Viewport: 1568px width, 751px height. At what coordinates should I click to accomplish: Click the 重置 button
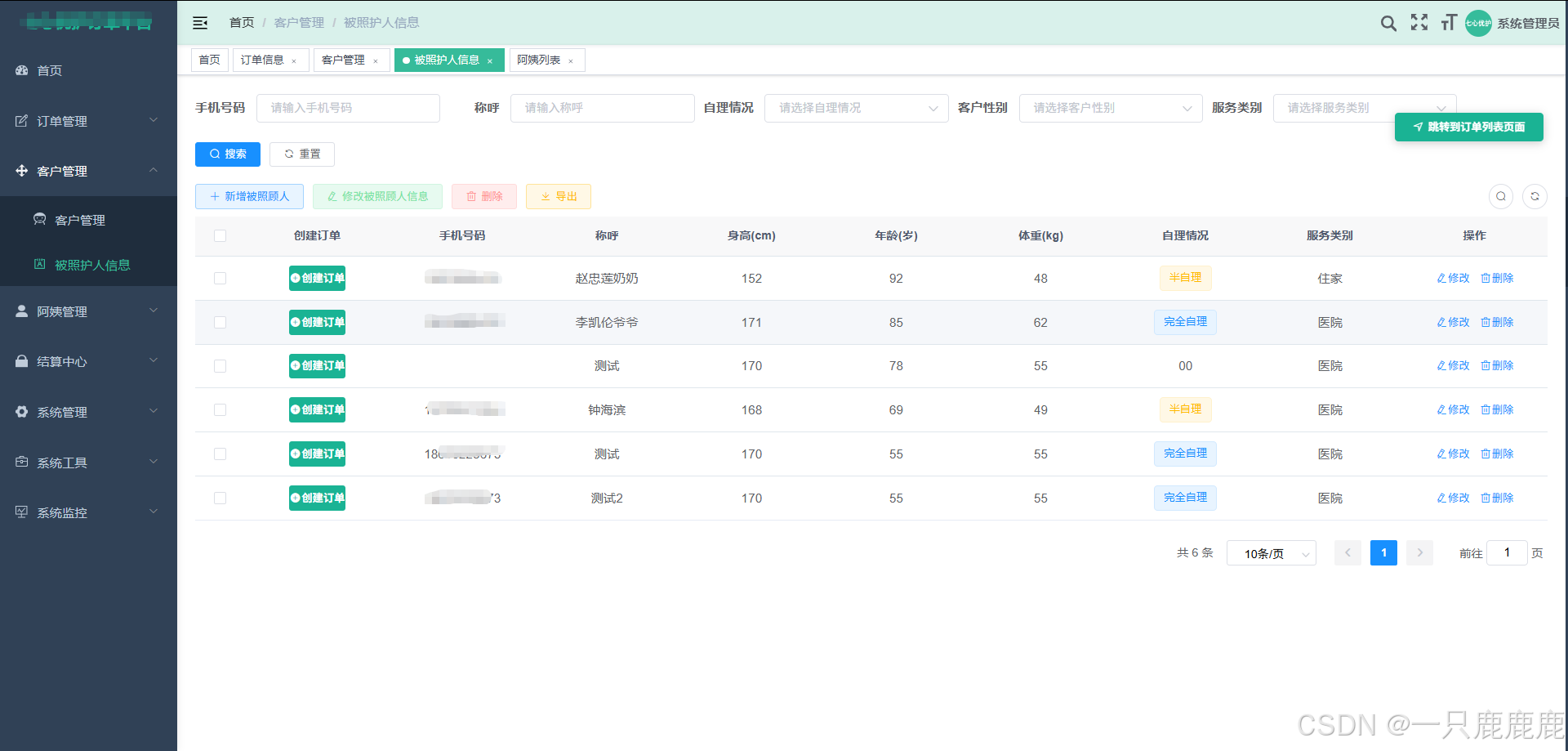(302, 154)
